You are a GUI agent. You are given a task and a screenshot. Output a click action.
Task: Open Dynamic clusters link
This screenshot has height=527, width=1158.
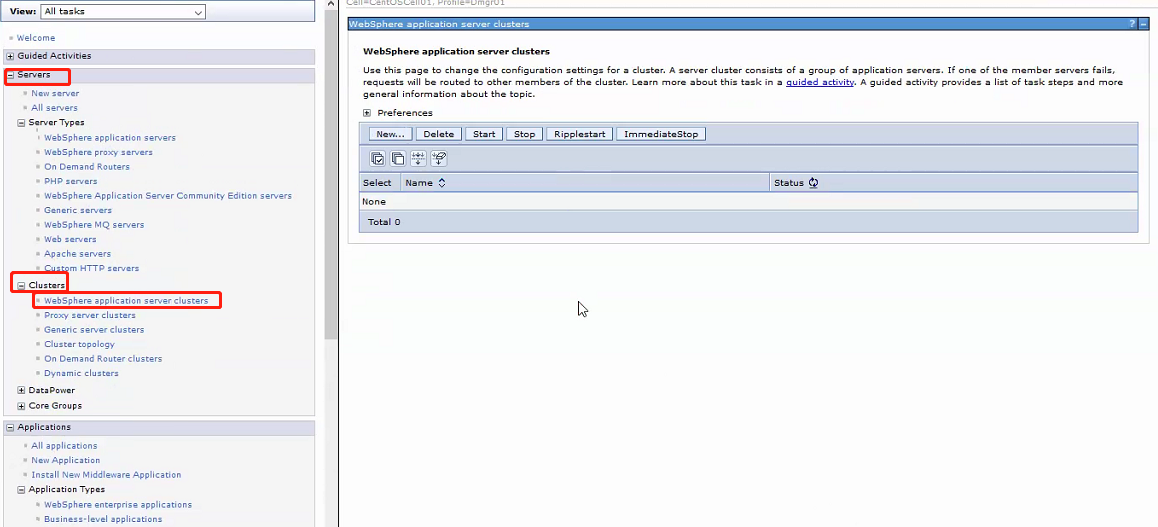(x=81, y=373)
